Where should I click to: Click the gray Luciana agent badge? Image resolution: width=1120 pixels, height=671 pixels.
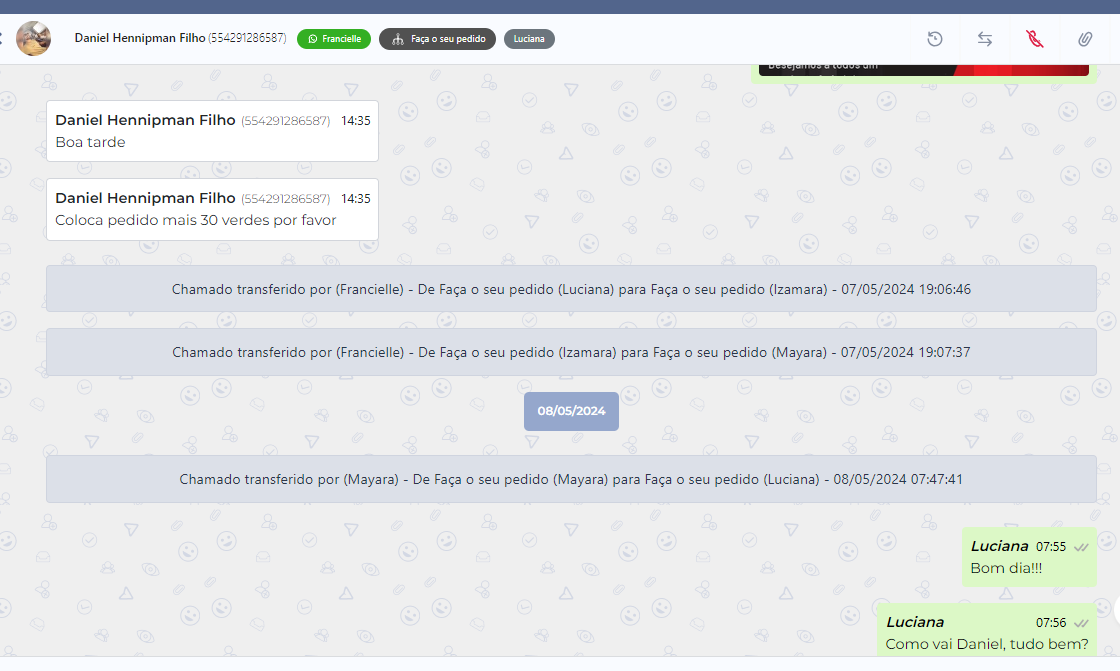point(529,39)
